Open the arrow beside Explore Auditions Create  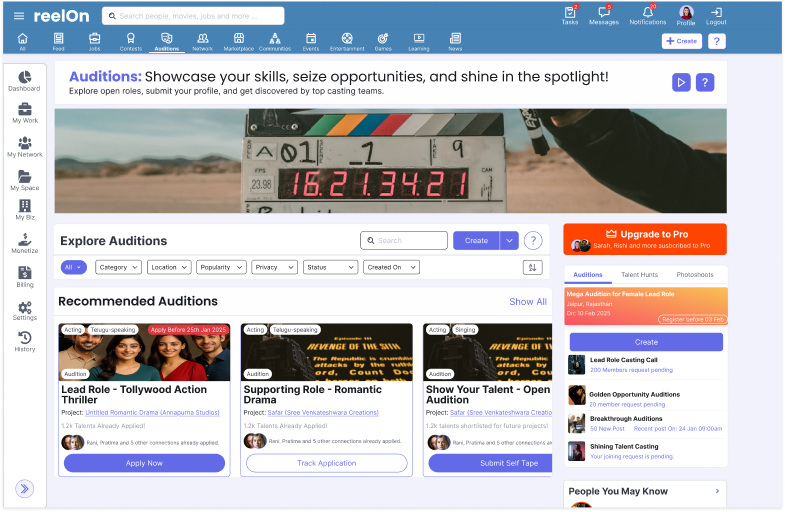coord(509,240)
